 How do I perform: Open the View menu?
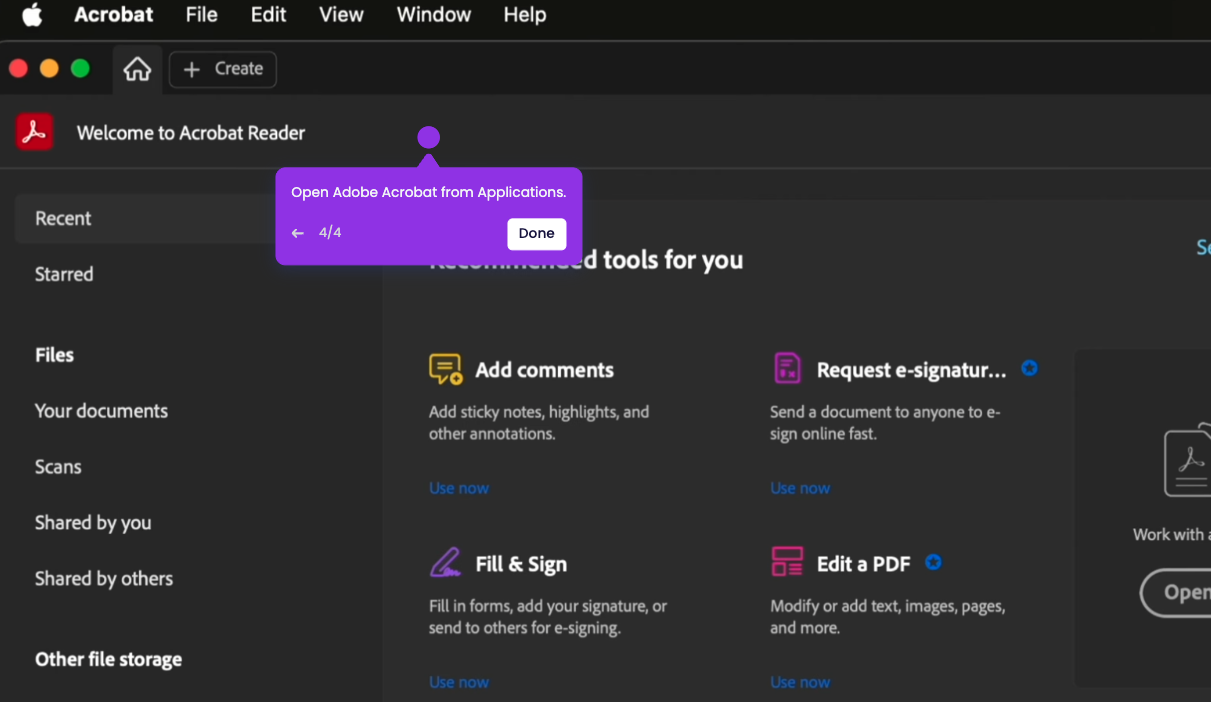[x=341, y=15]
